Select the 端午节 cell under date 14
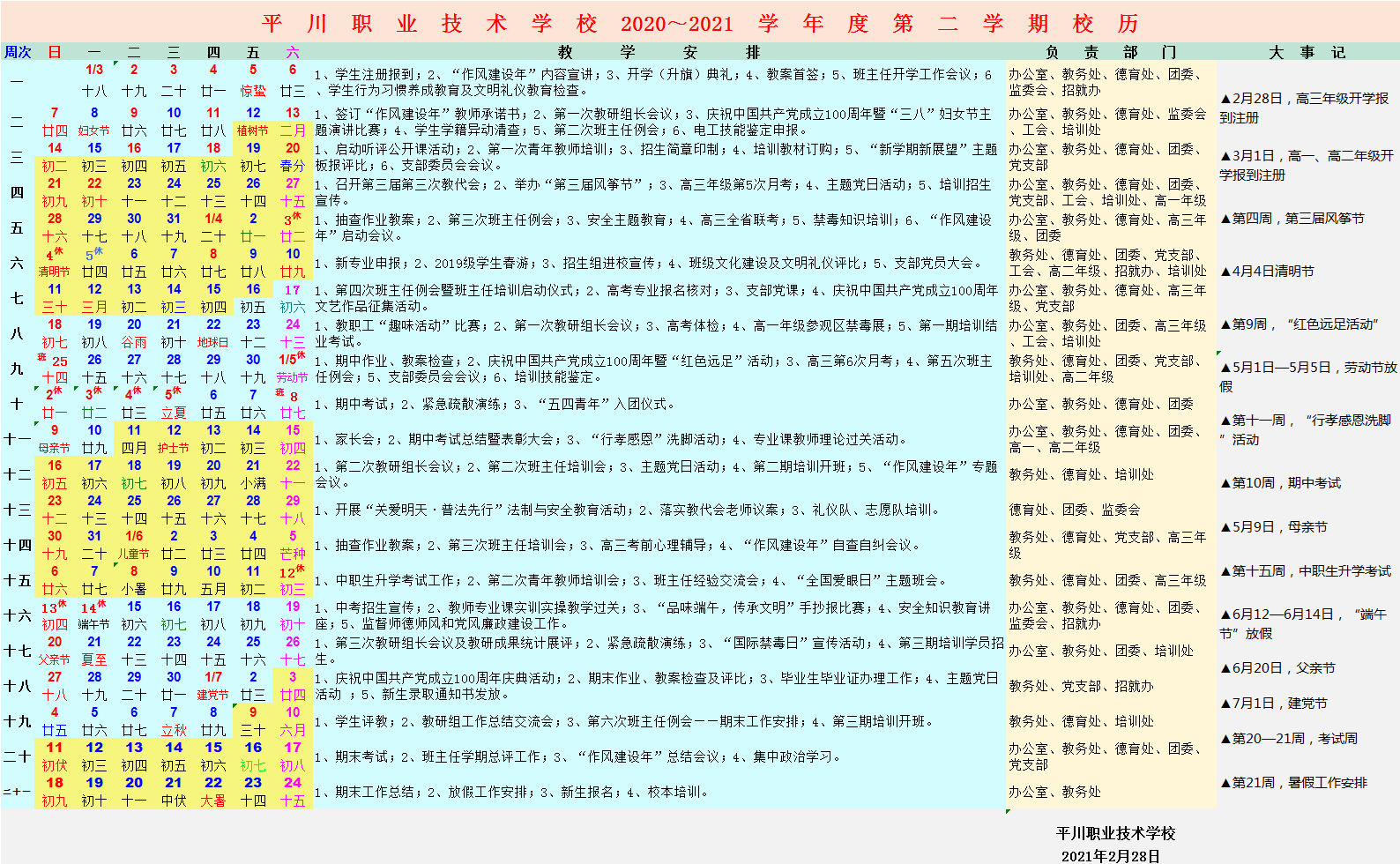The width and height of the screenshot is (1400, 864). coord(94,624)
